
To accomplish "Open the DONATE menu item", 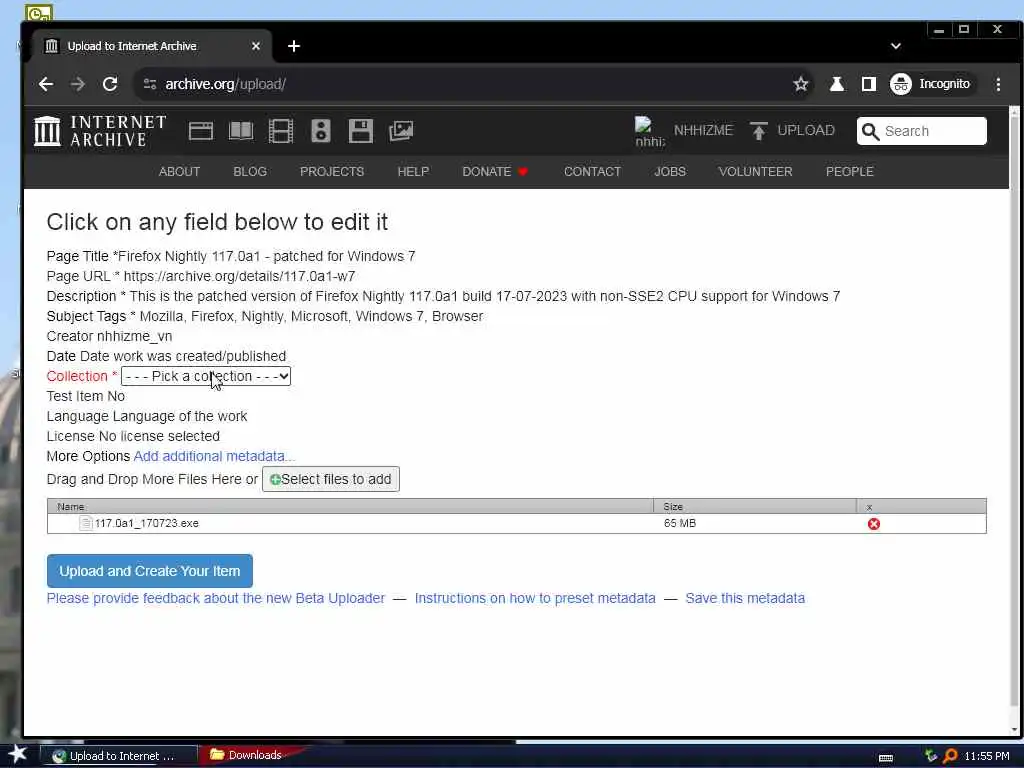I will 495,172.
